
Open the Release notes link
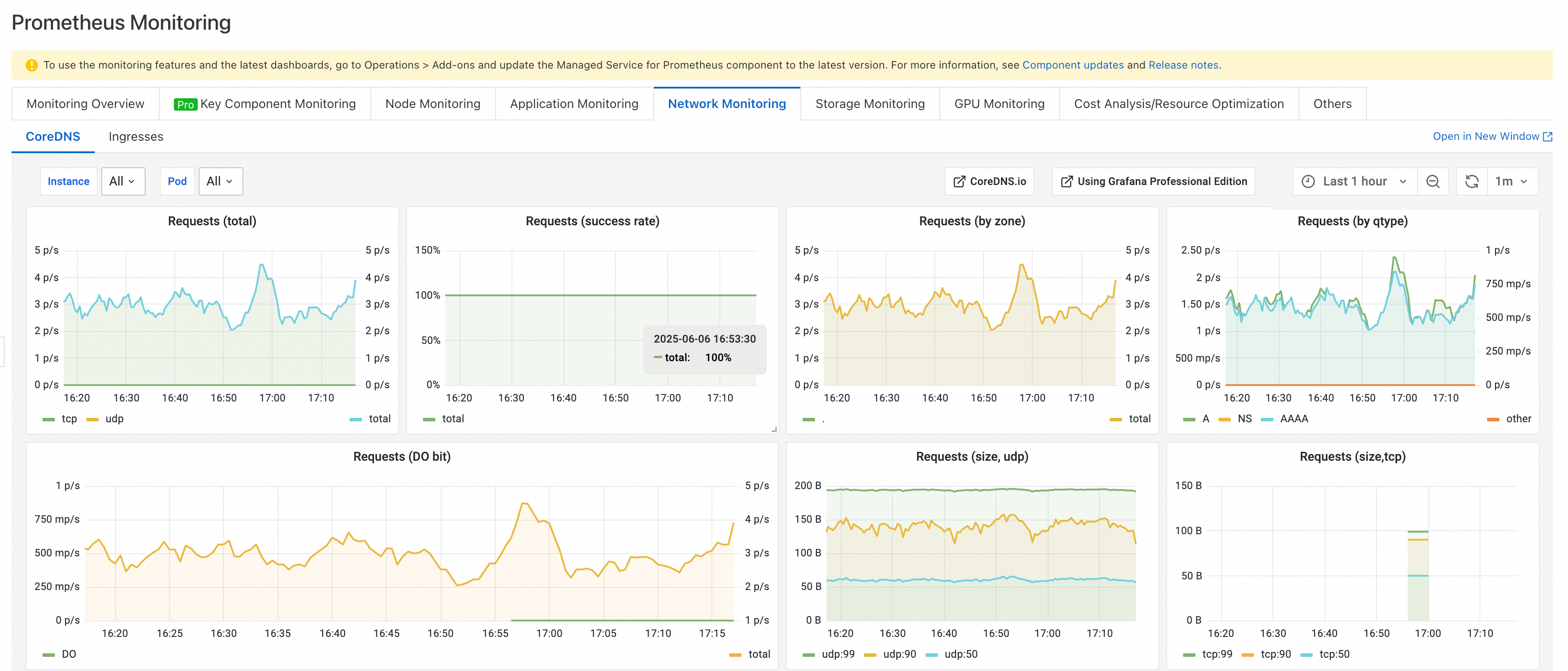tap(1183, 65)
